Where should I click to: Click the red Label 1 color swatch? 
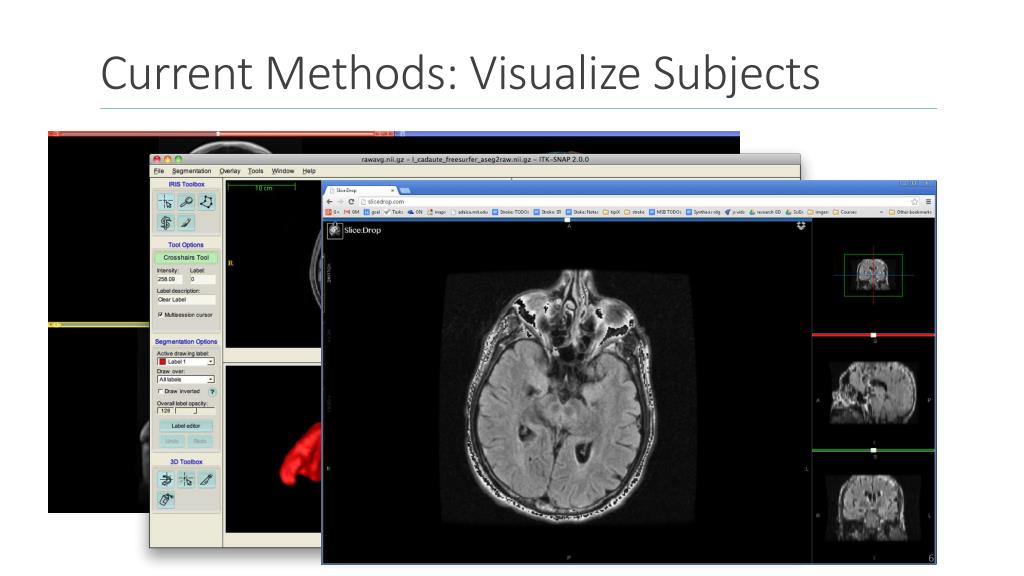163,362
